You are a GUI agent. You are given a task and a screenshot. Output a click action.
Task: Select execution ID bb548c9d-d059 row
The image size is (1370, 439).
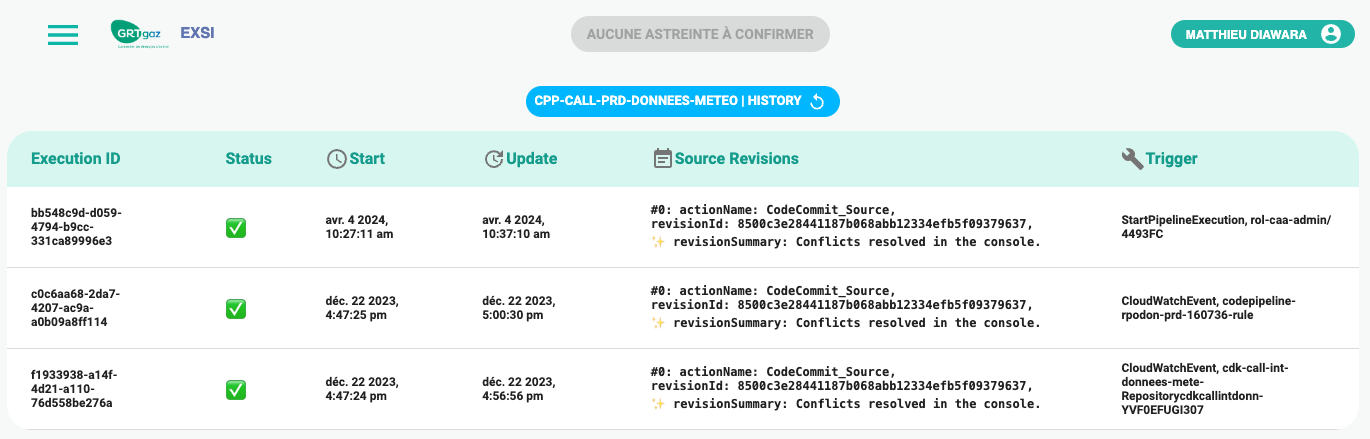pyautogui.click(x=76, y=227)
